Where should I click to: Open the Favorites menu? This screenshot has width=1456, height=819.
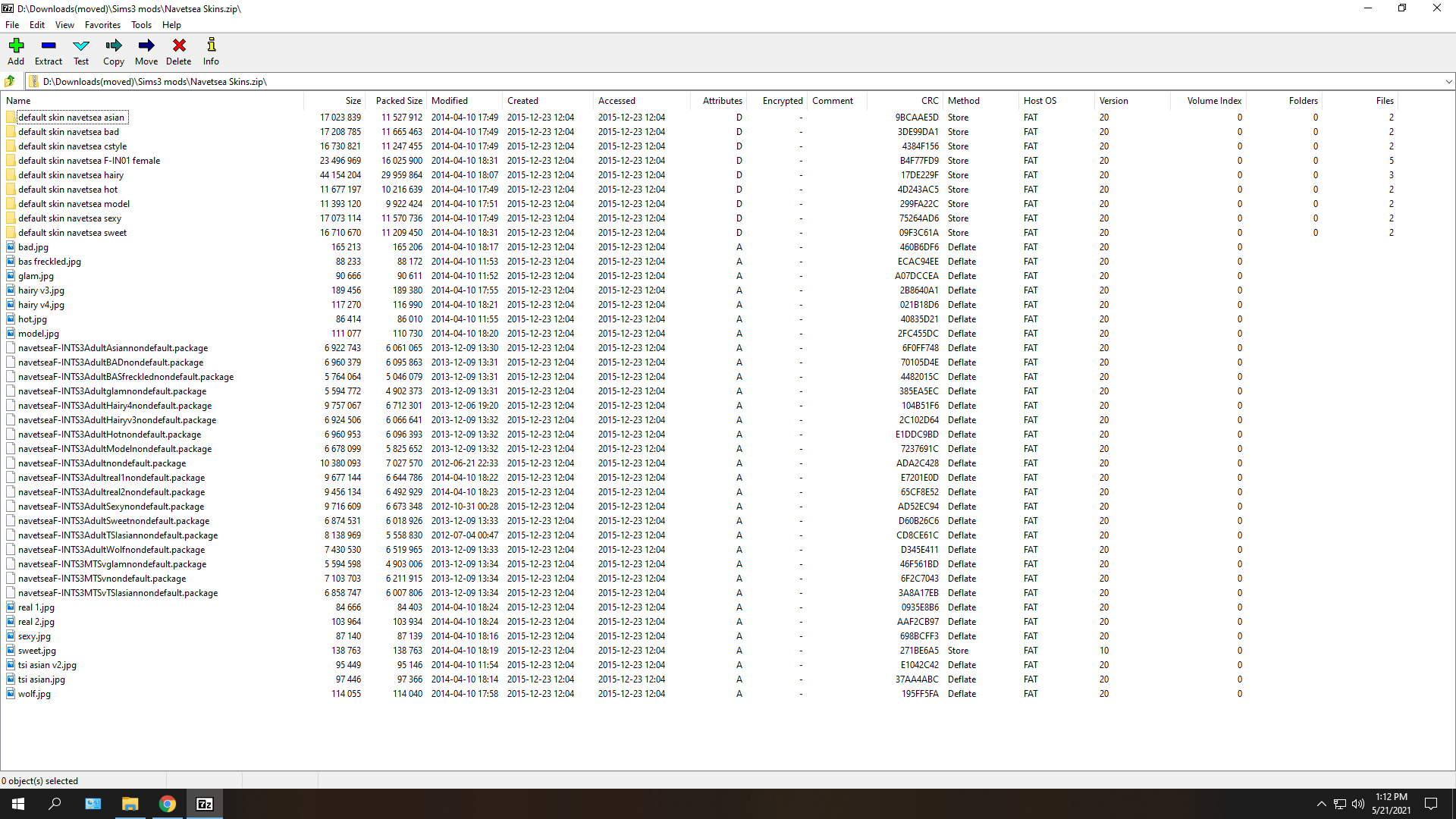[102, 25]
